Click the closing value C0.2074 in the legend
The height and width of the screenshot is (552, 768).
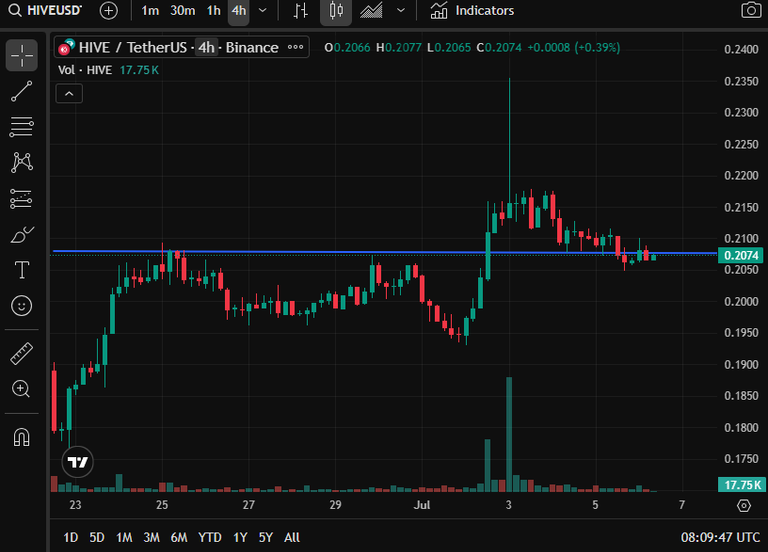[x=499, y=48]
